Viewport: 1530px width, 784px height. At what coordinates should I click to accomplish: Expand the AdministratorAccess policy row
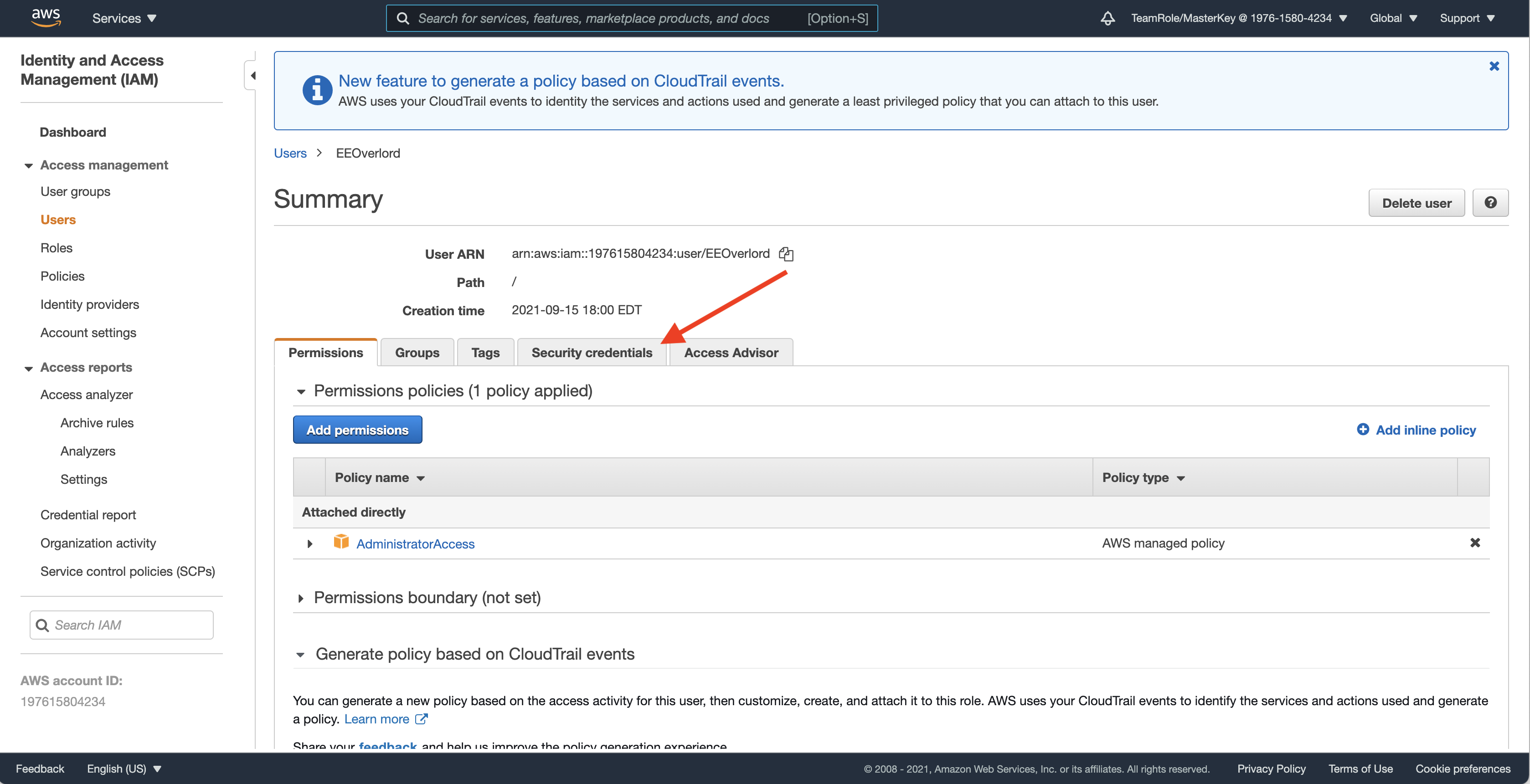[x=309, y=543]
